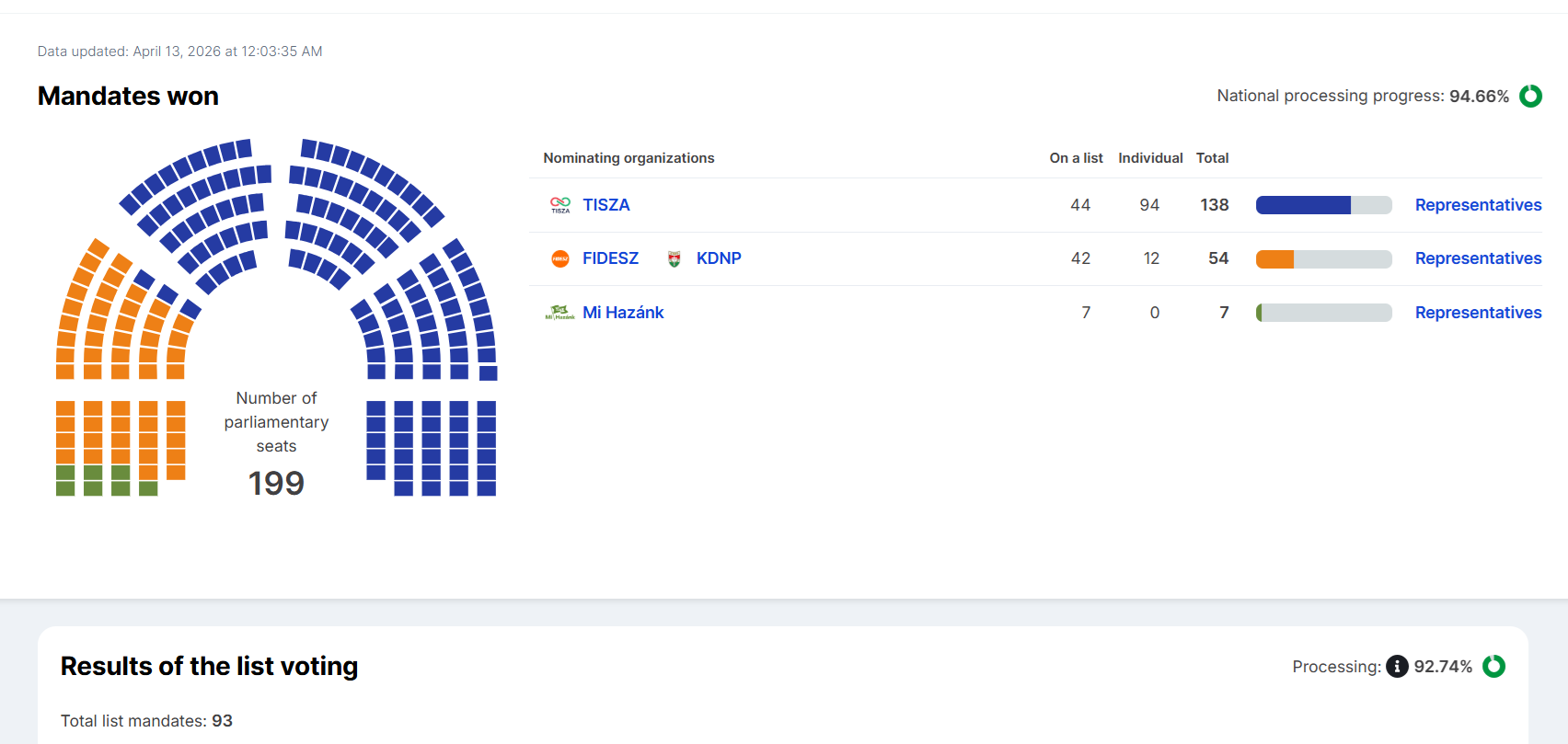Click the TISZA party logo icon
1568x744 pixels.
click(559, 205)
